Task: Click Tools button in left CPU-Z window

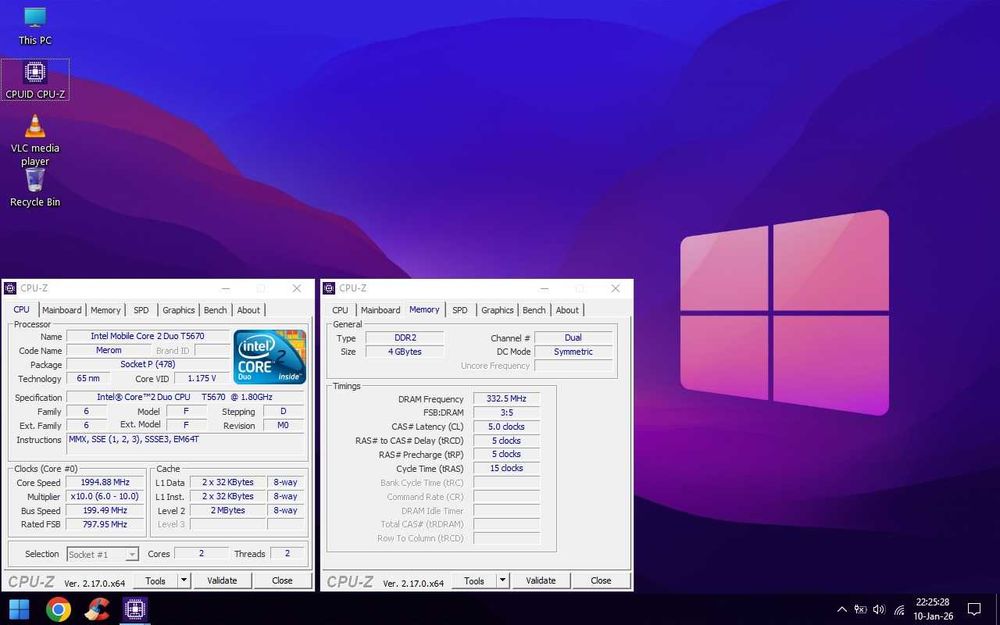Action: (x=155, y=581)
